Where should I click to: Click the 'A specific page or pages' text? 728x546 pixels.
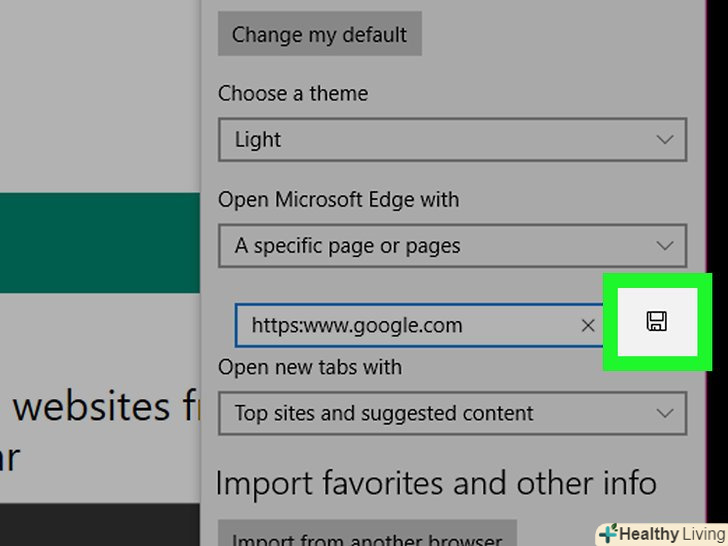[347, 246]
